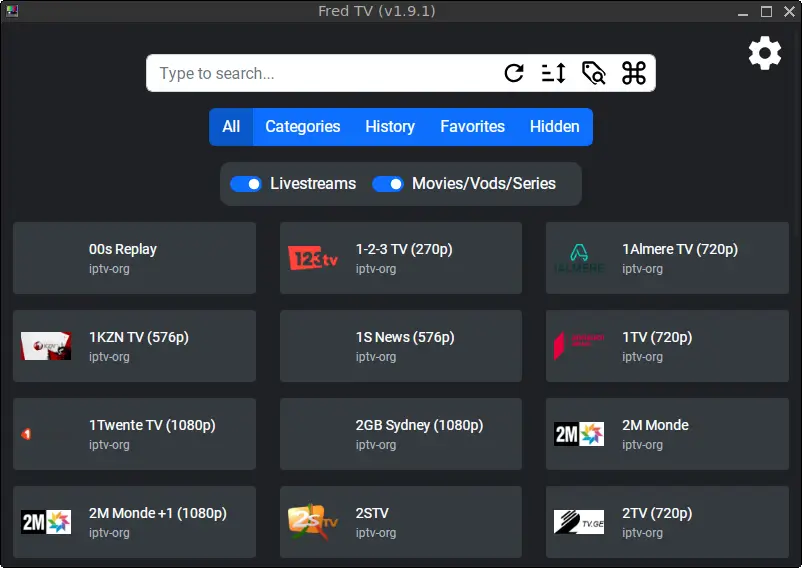This screenshot has width=802, height=568.
Task: Maximize the Fred TV window
Action: pos(766,11)
